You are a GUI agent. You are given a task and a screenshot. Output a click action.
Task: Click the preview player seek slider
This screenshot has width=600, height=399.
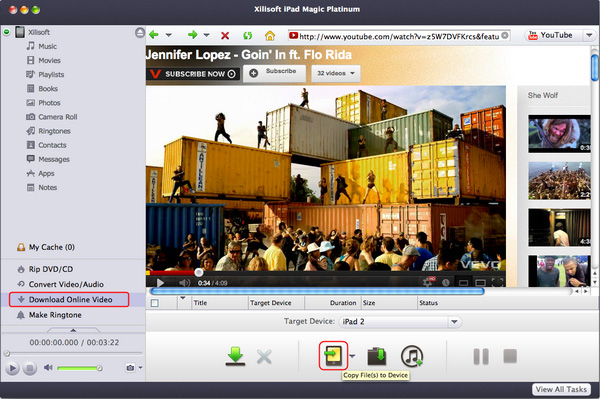[73, 353]
